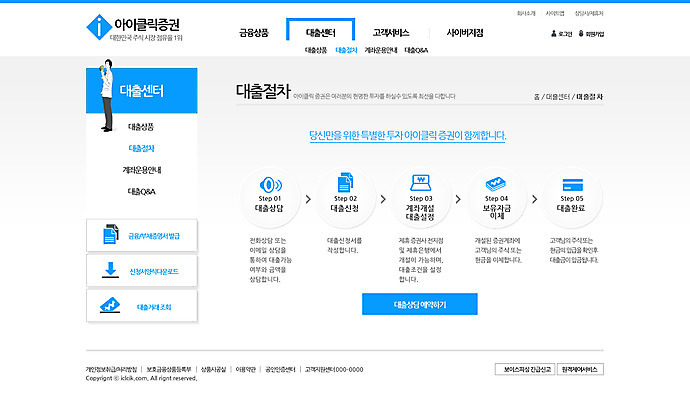The image size is (690, 400).
Task: Click the blue document icon in 금융/부채증명서발급 box
Action: pos(110,234)
